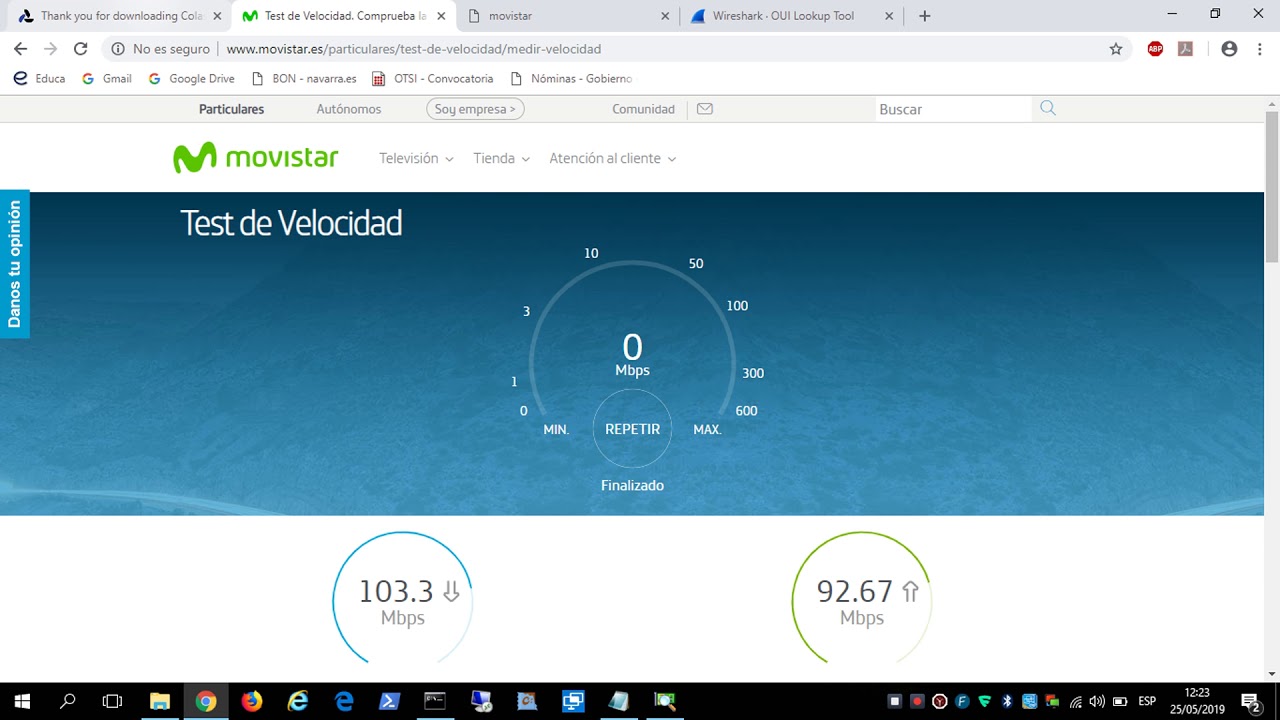Click the 103.3 Mbps download result
Viewport: 1280px width, 720px height.
(403, 598)
